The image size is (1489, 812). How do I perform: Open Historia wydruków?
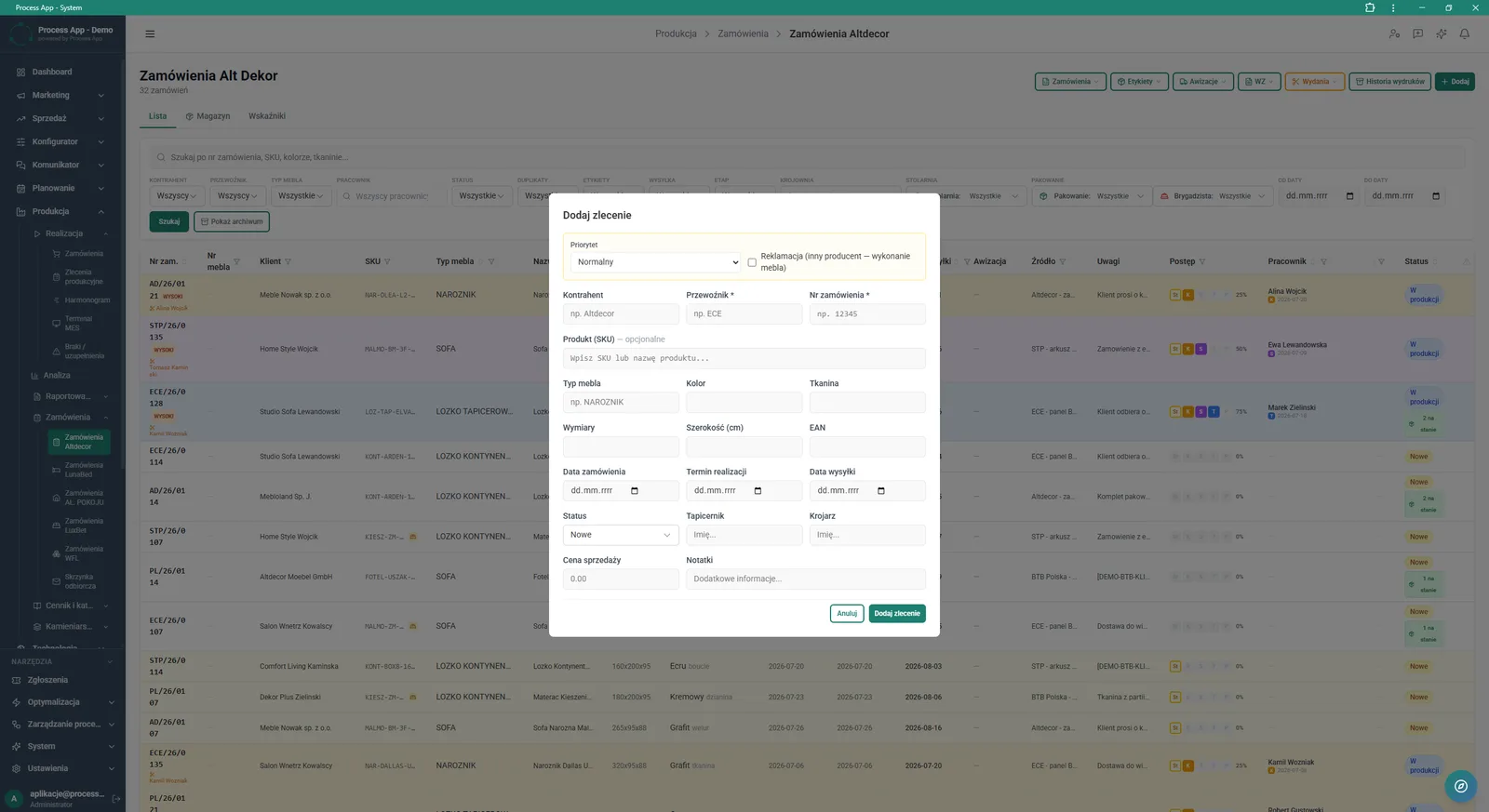coord(1389,82)
